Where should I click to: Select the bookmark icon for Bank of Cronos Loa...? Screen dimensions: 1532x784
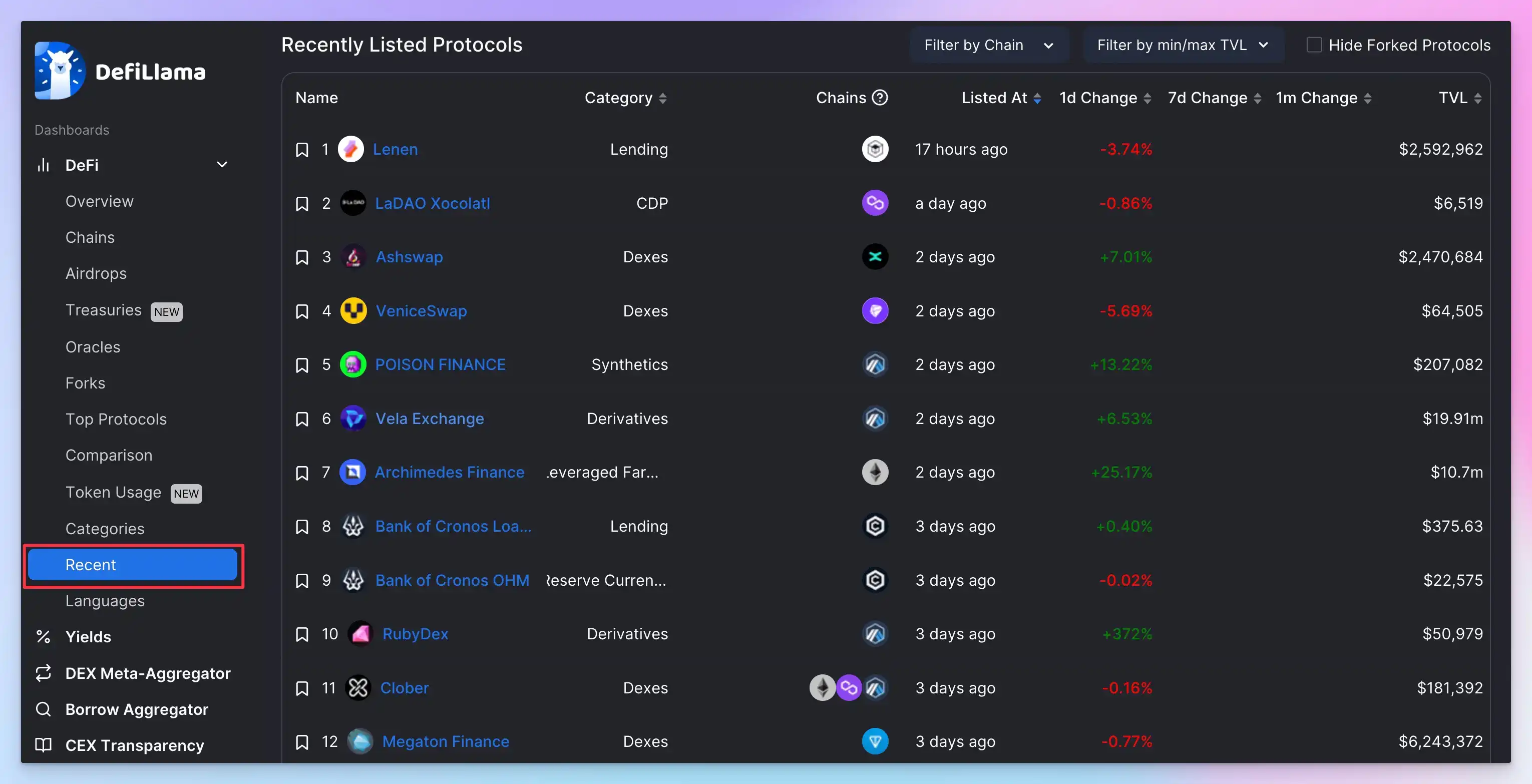tap(300, 525)
